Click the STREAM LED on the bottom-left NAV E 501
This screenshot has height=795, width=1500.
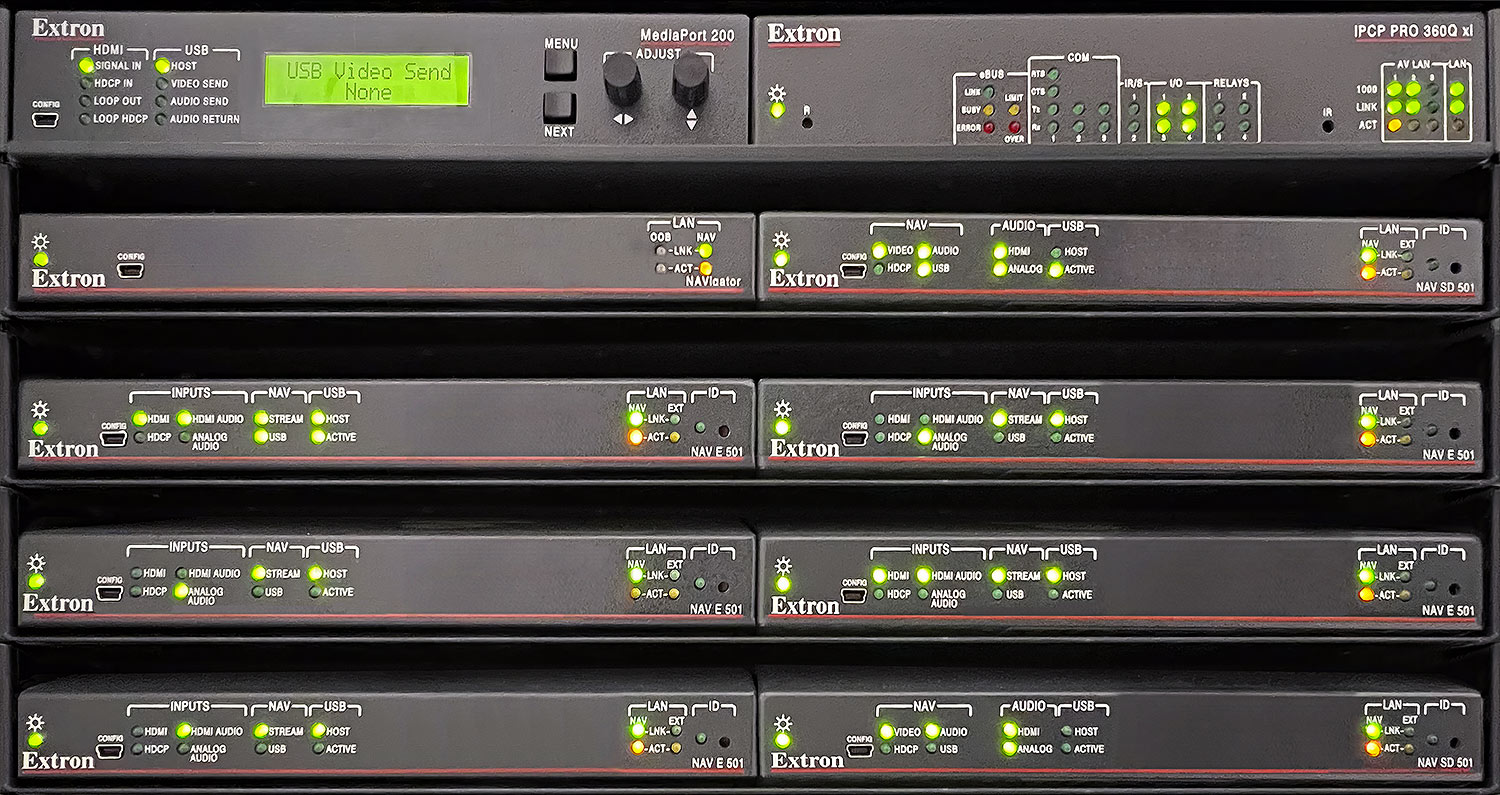coord(261,731)
